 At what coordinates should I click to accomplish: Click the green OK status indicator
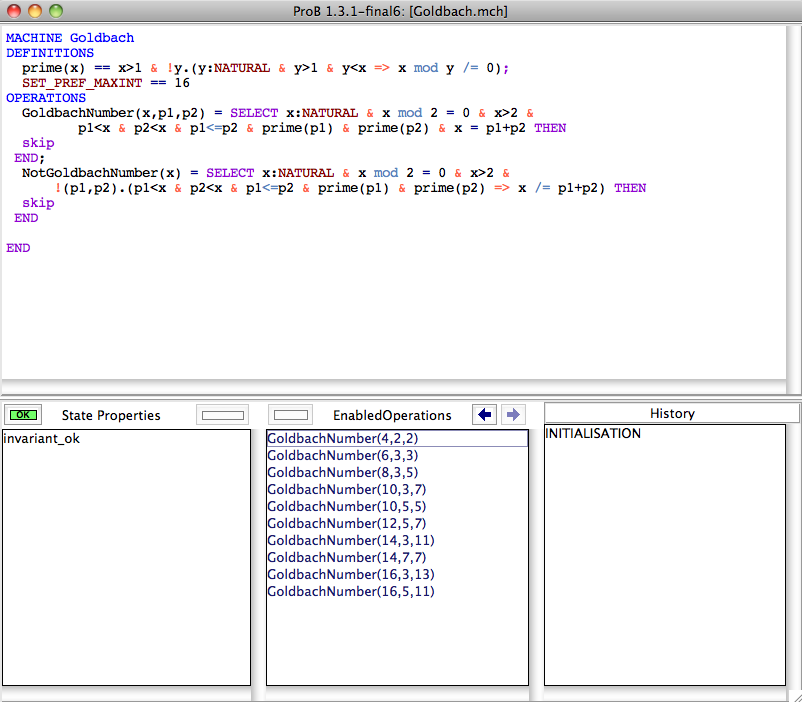click(x=24, y=415)
